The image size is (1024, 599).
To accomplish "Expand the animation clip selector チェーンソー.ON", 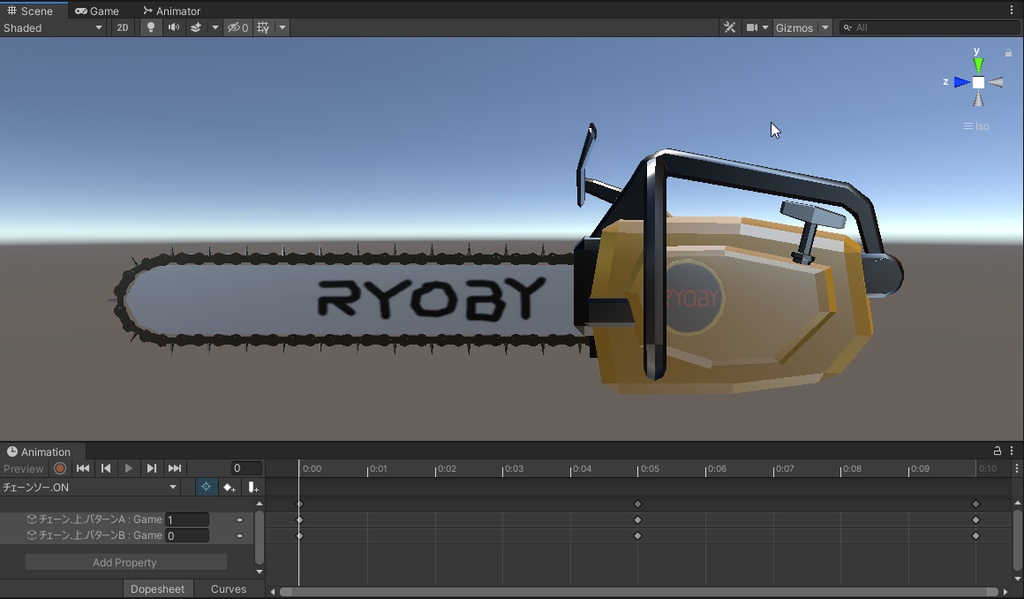I will 90,487.
